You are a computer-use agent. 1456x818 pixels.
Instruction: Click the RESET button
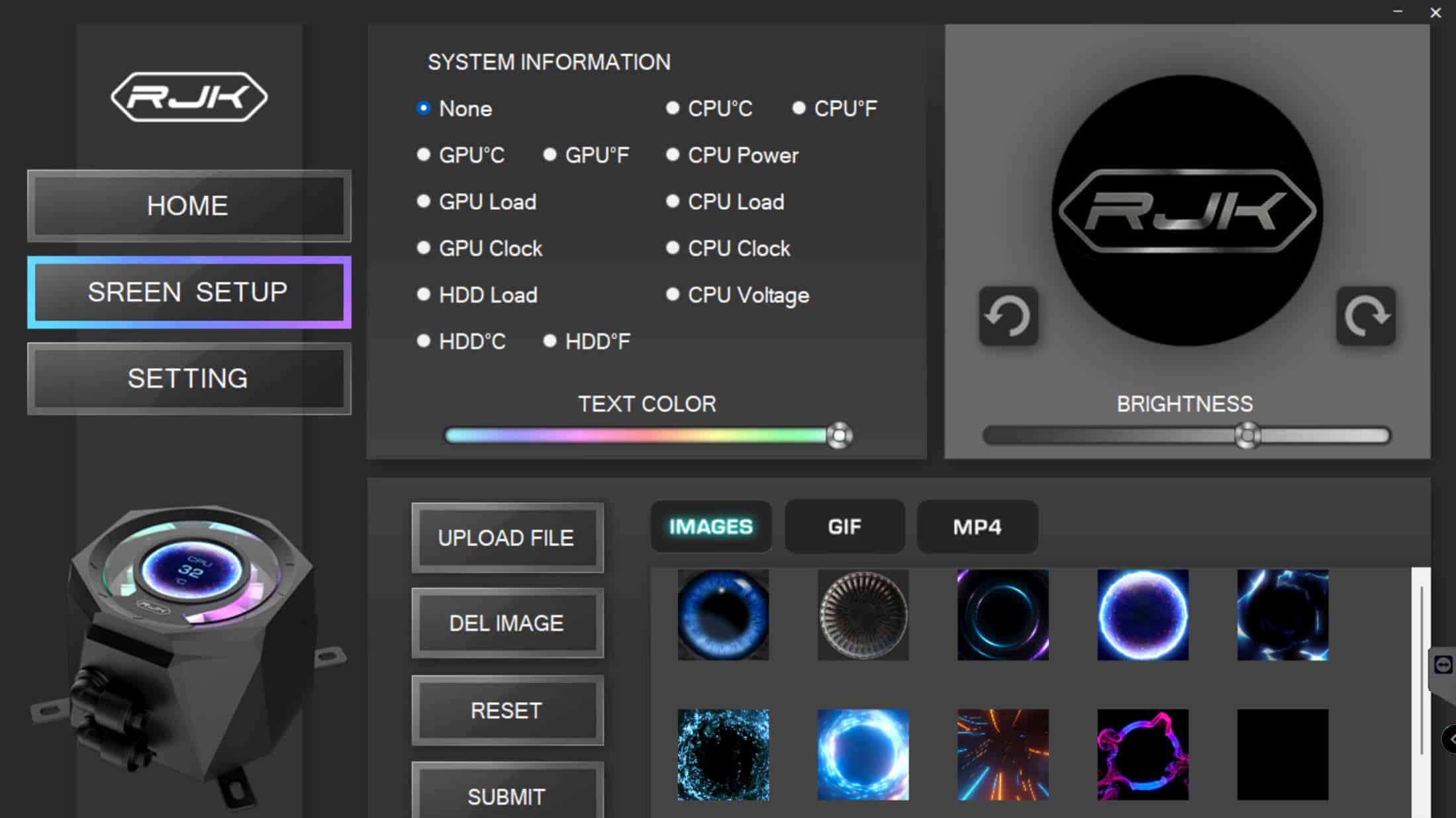click(x=507, y=711)
